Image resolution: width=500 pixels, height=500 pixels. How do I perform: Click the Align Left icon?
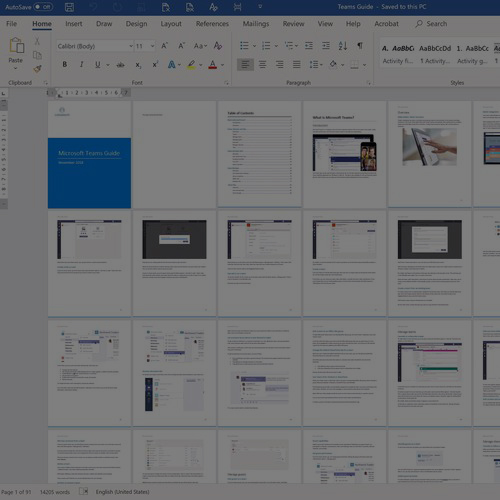pyautogui.click(x=245, y=64)
